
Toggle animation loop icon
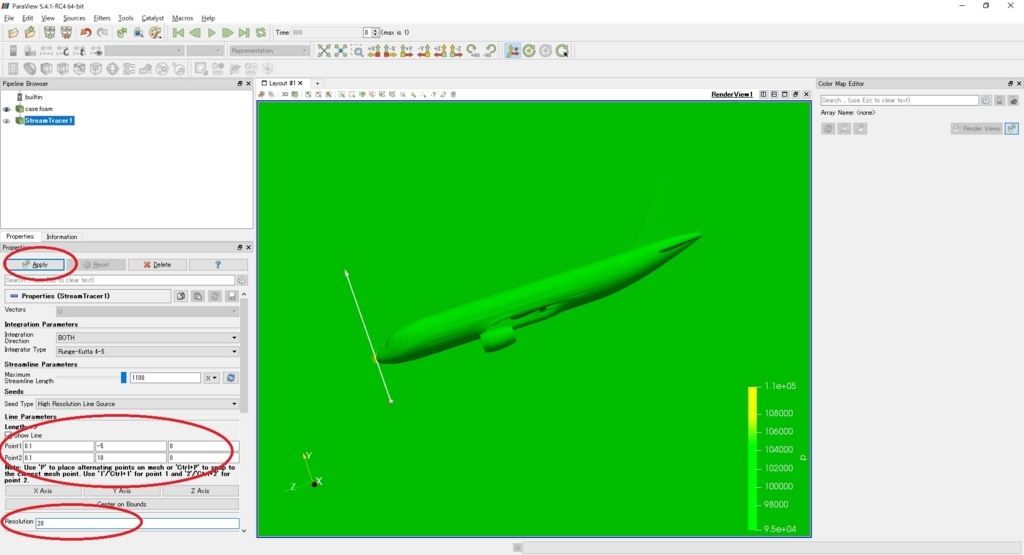click(261, 33)
